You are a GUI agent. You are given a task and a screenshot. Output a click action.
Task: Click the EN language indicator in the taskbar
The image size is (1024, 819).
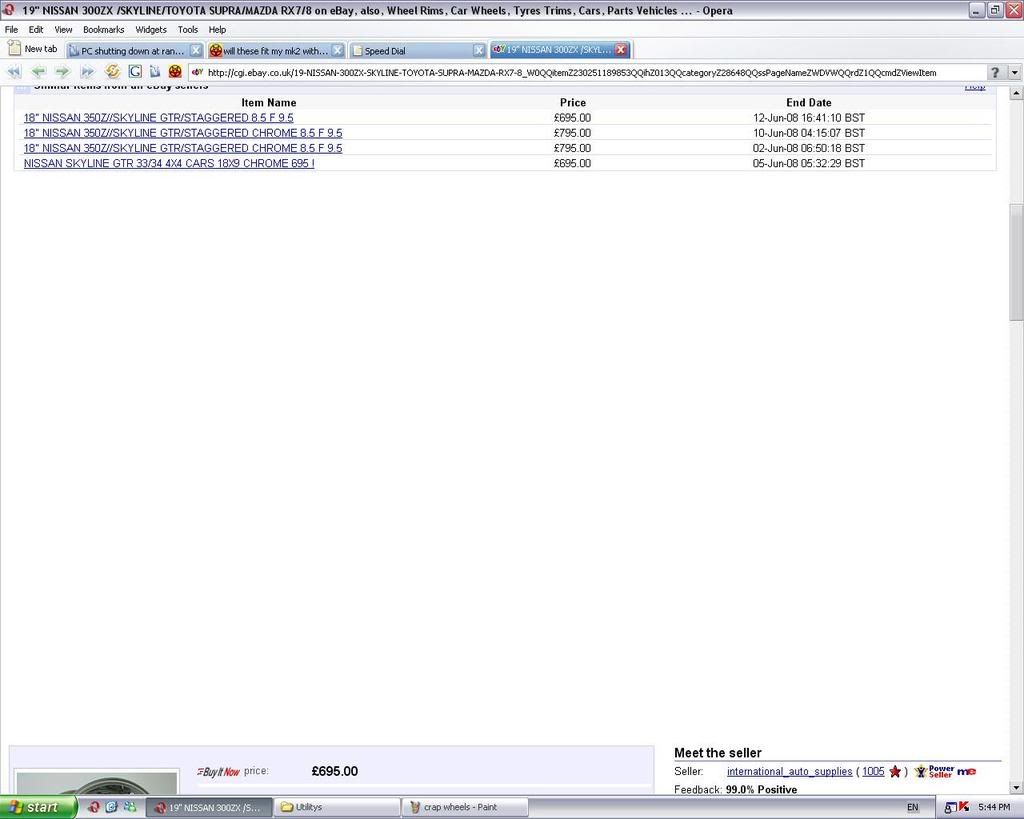click(x=912, y=808)
